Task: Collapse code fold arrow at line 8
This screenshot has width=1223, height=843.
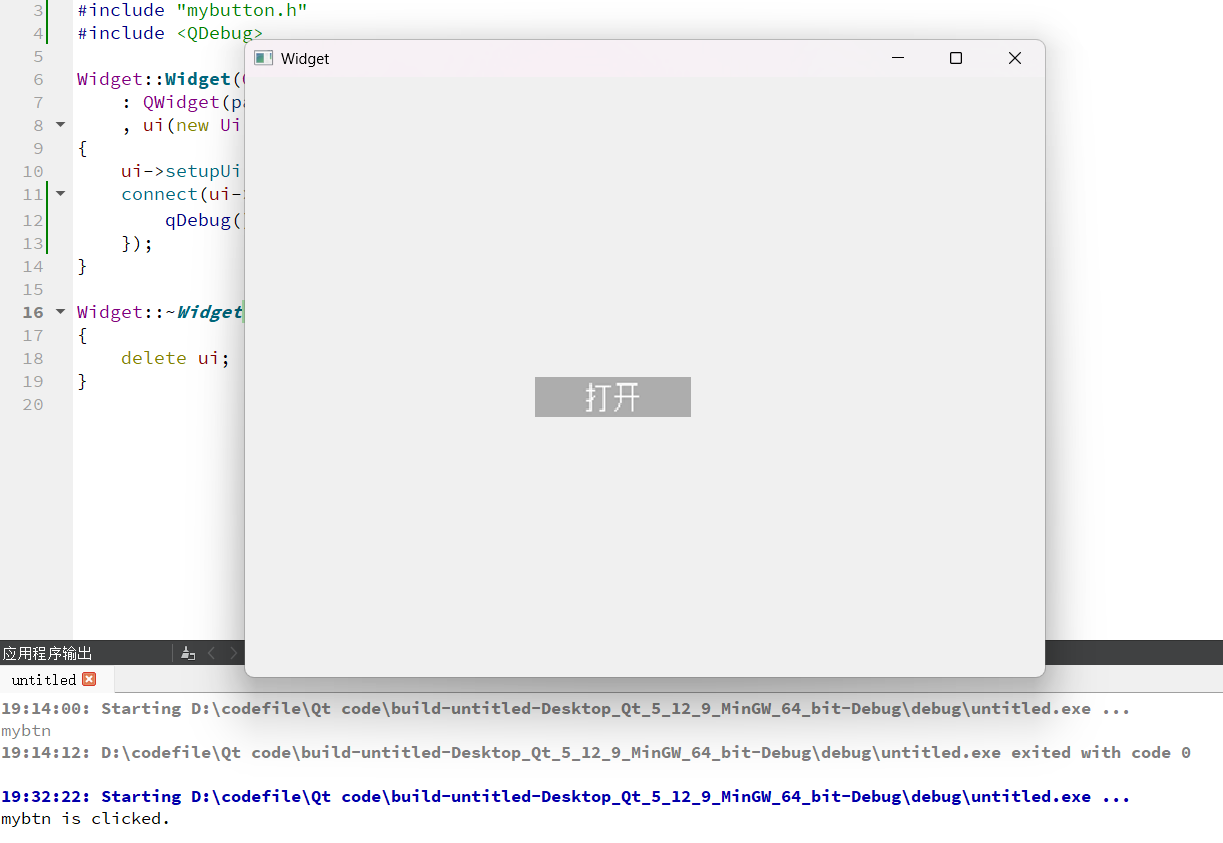Action: point(60,124)
